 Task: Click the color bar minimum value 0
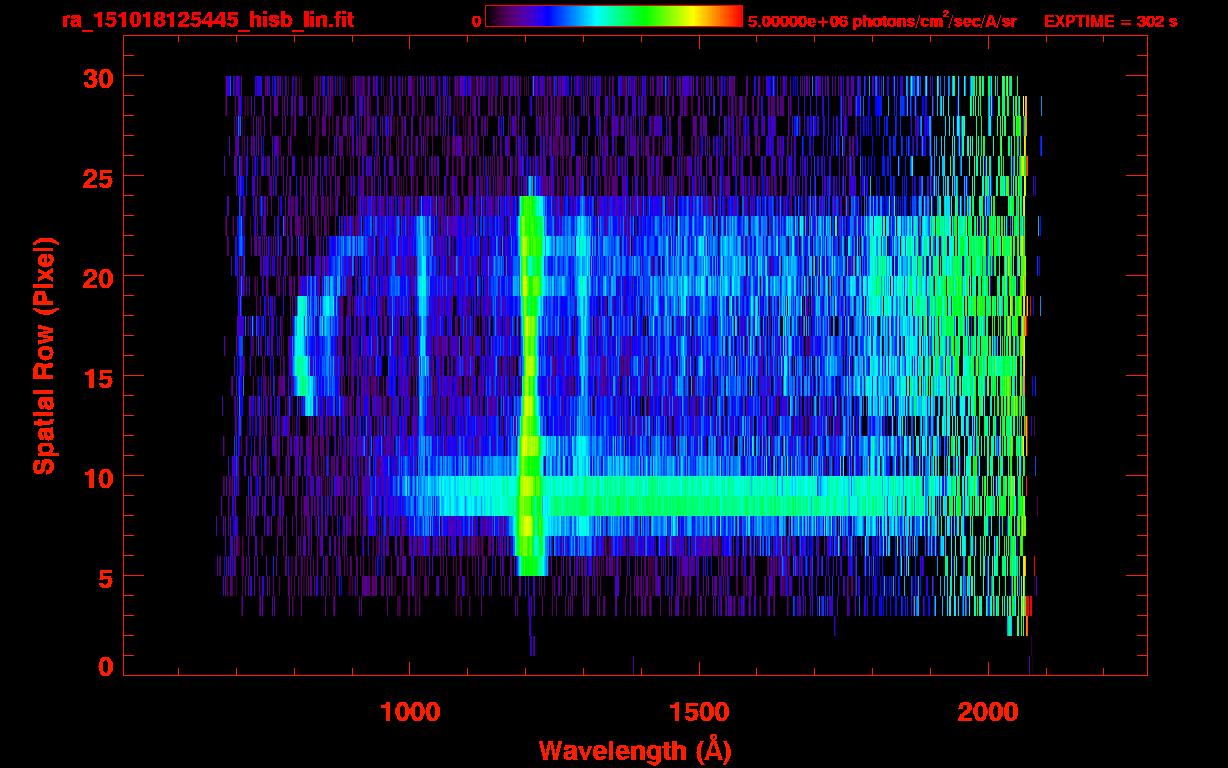point(476,21)
